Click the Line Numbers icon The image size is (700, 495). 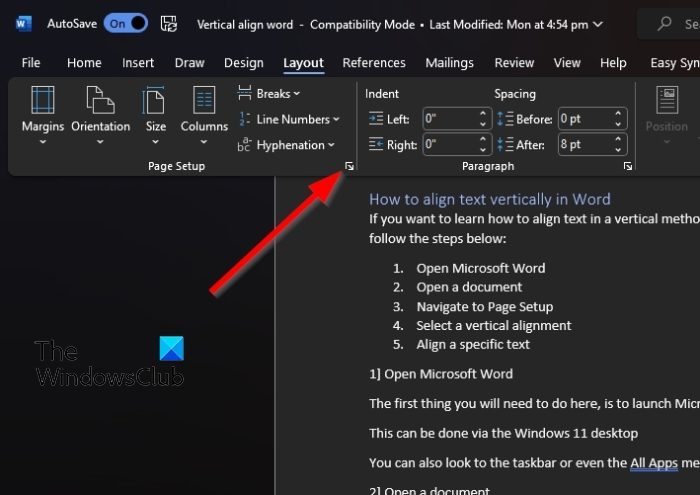245,119
